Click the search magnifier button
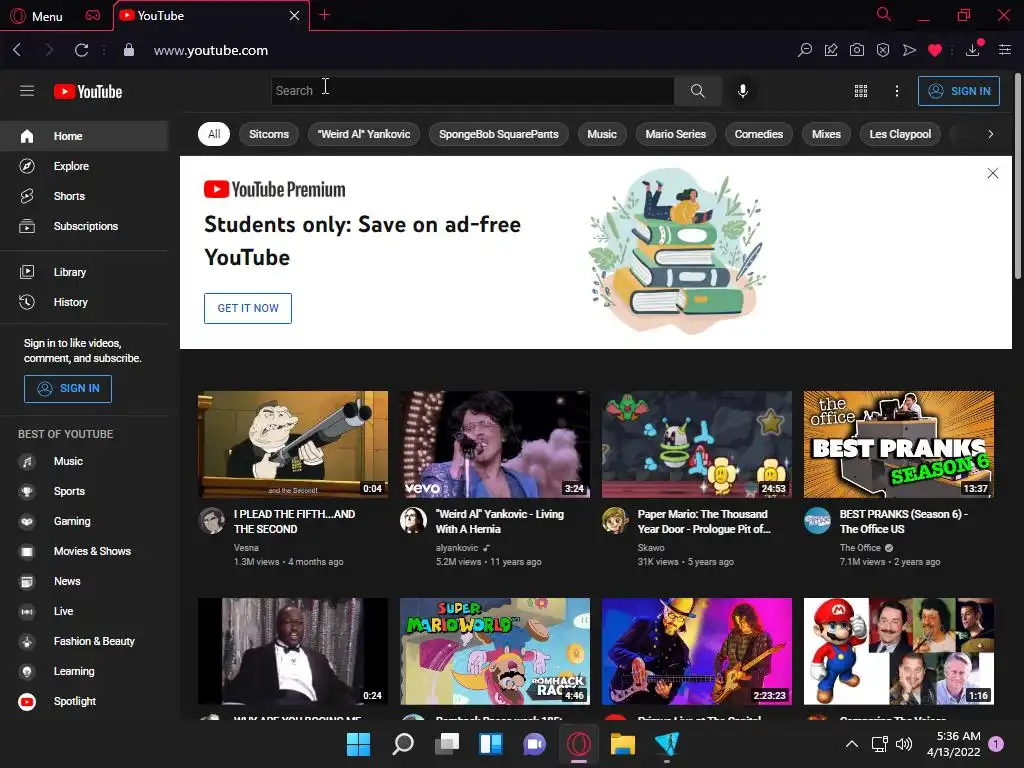The width and height of the screenshot is (1024, 768). tap(697, 91)
